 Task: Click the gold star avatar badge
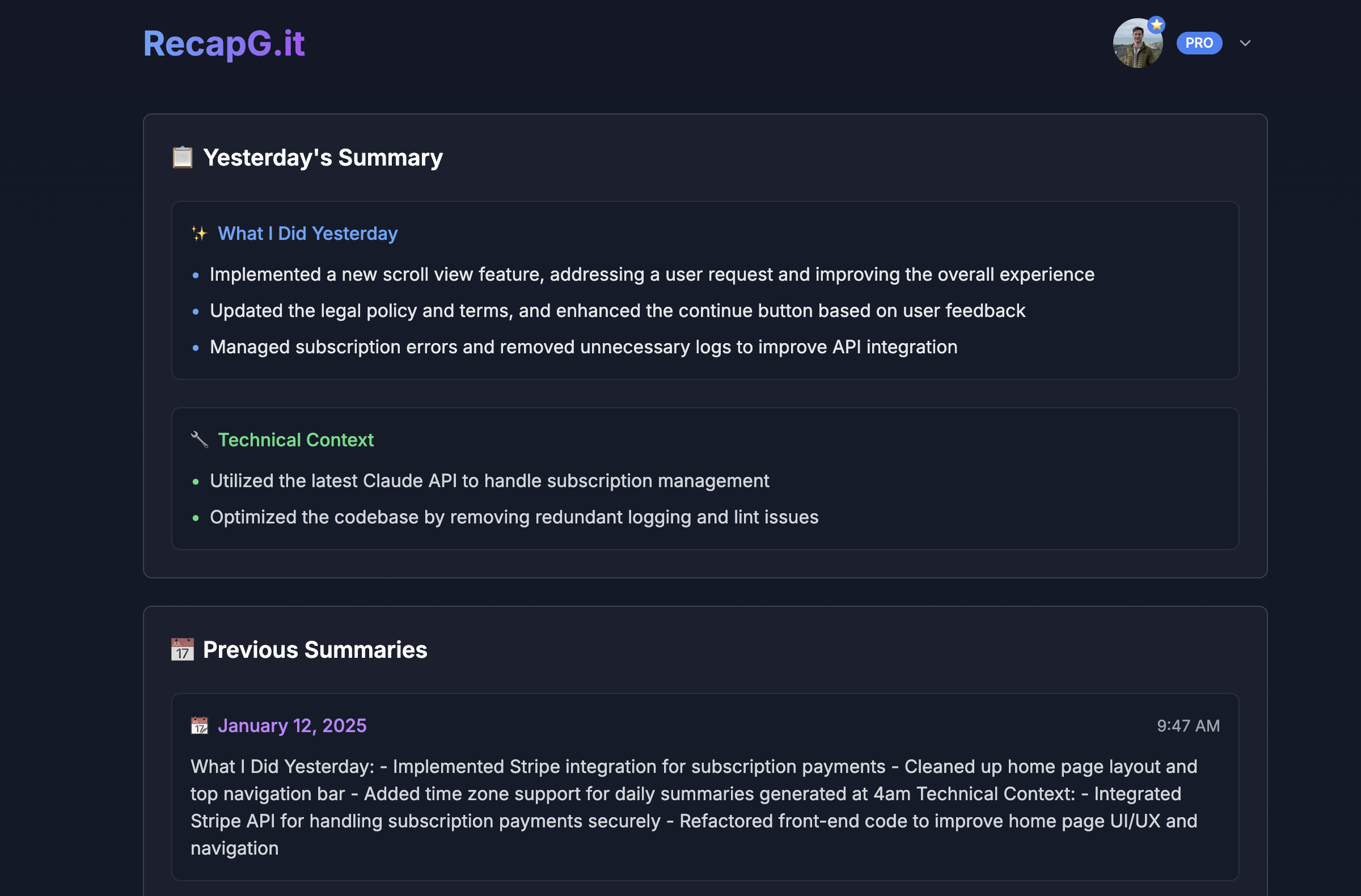point(1157,25)
